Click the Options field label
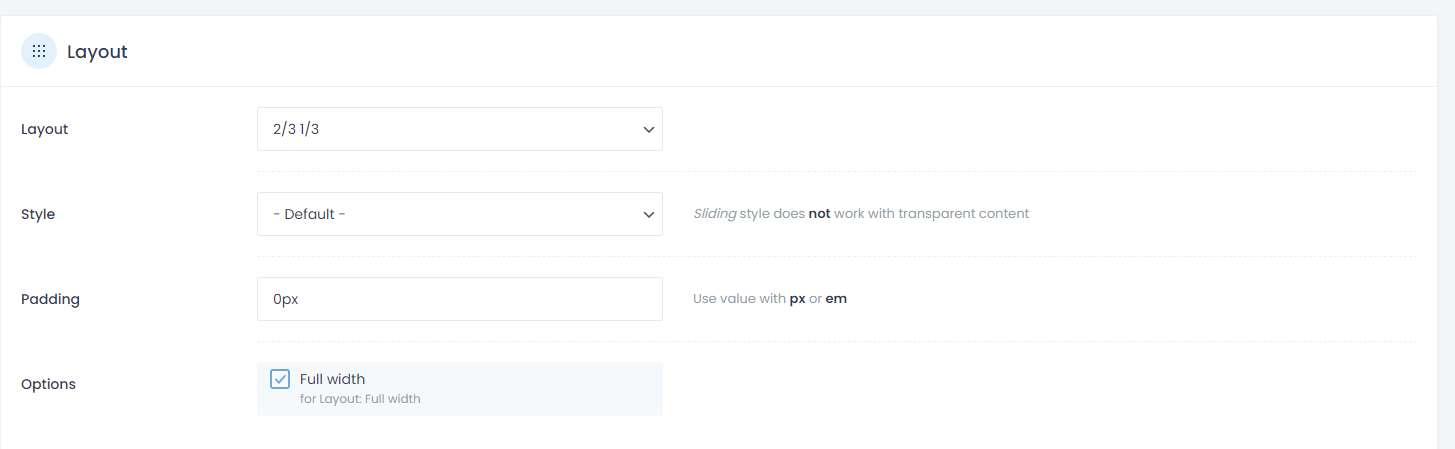Screen dimensions: 1455x449 (48, 384)
